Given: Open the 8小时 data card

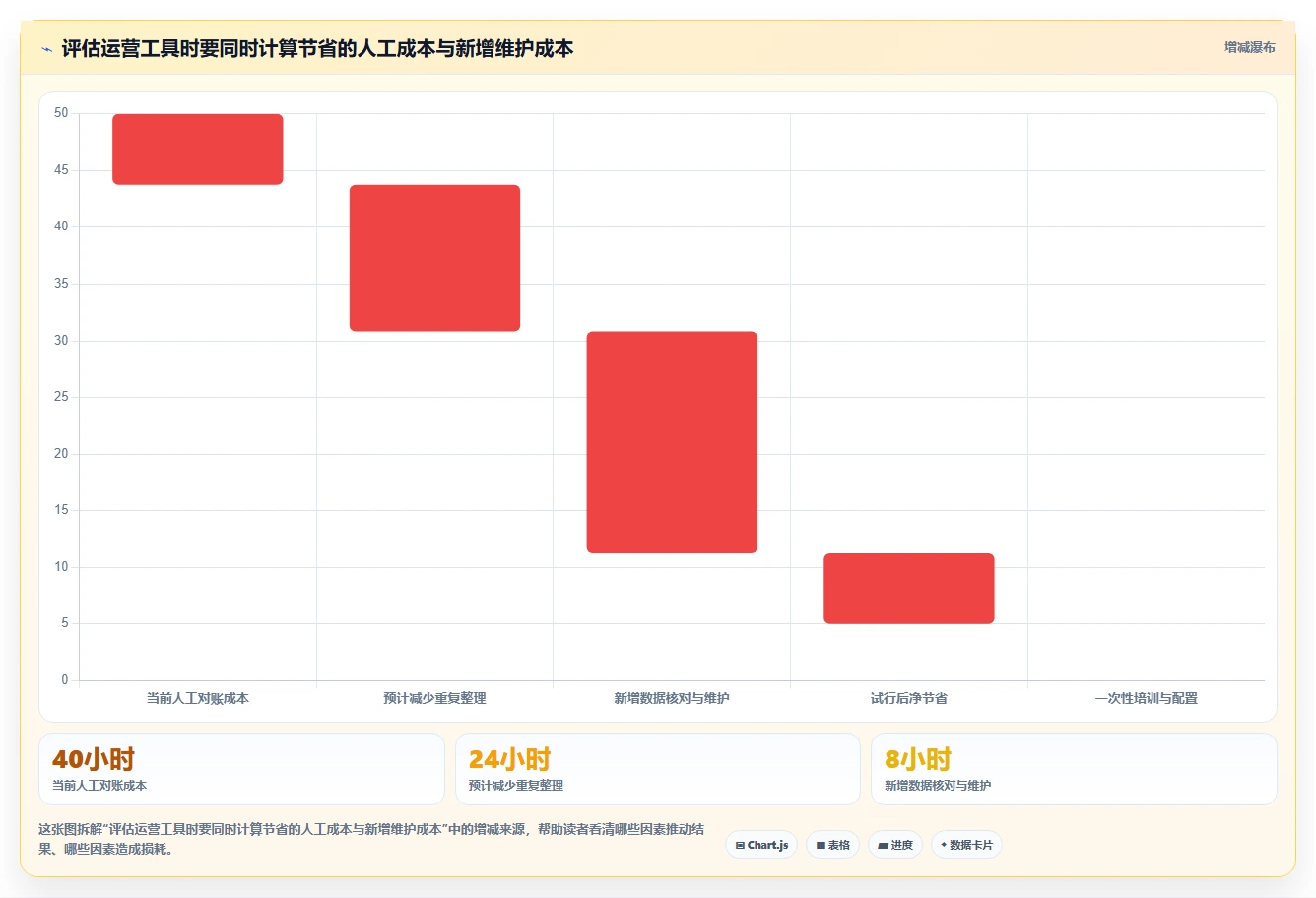Looking at the screenshot, I should (x=1074, y=769).
